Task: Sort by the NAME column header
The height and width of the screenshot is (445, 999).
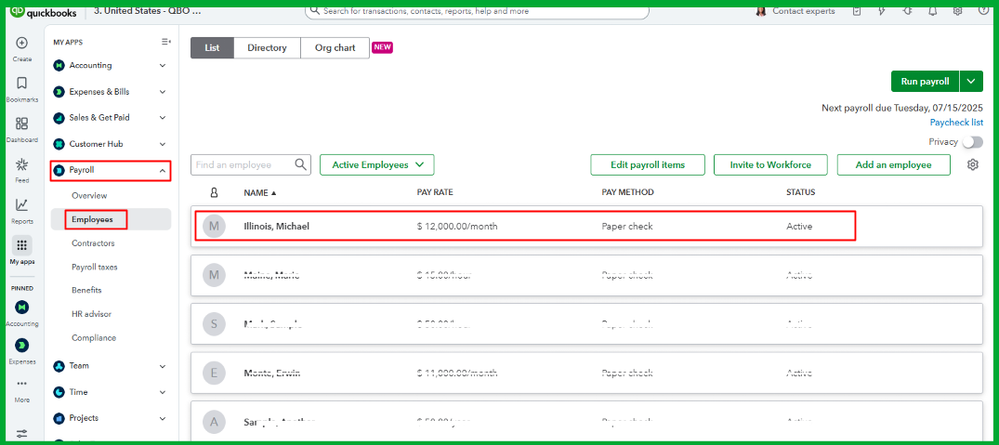Action: click(x=260, y=193)
